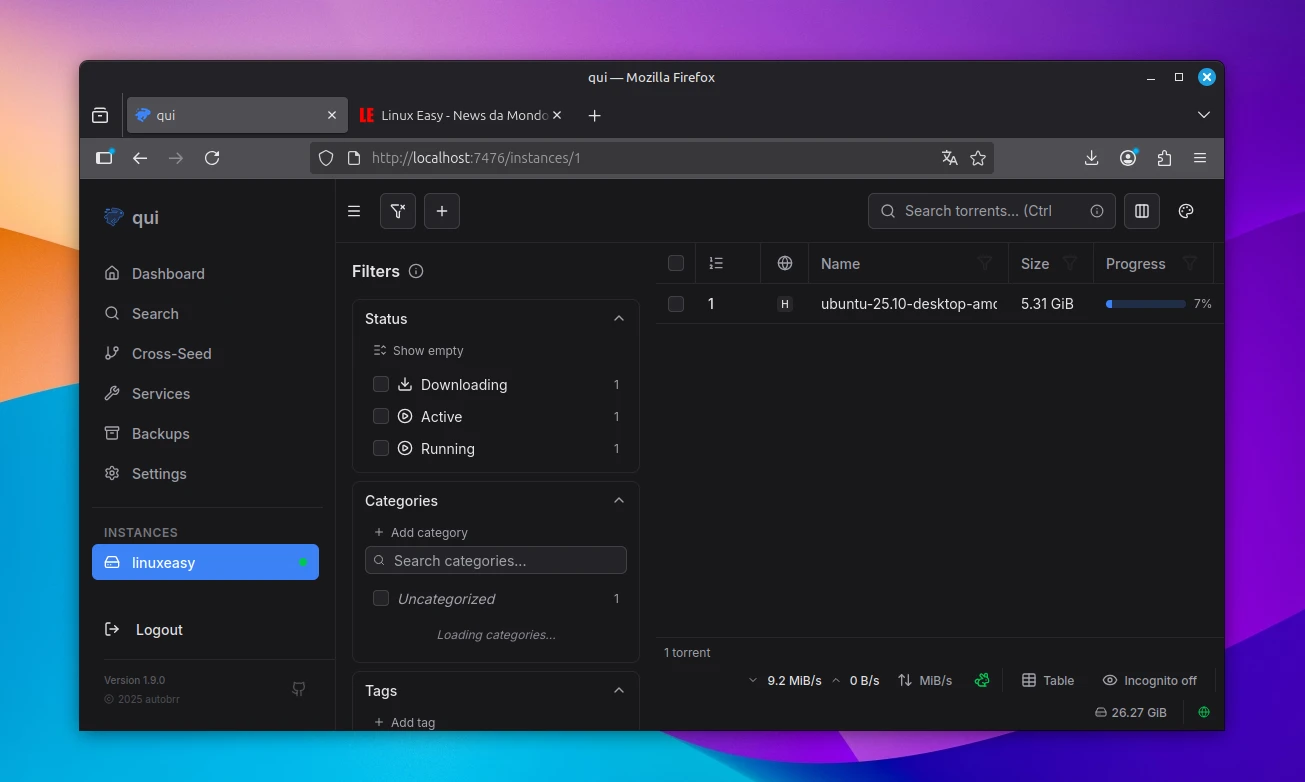This screenshot has width=1305, height=782.
Task: Check the Downloading status filter
Action: 381,385
